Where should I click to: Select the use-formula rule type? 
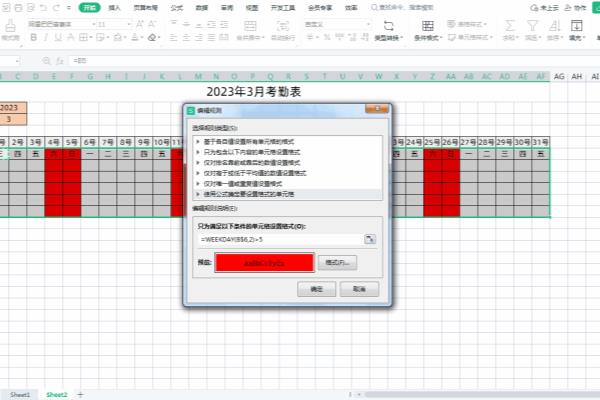tap(287, 194)
